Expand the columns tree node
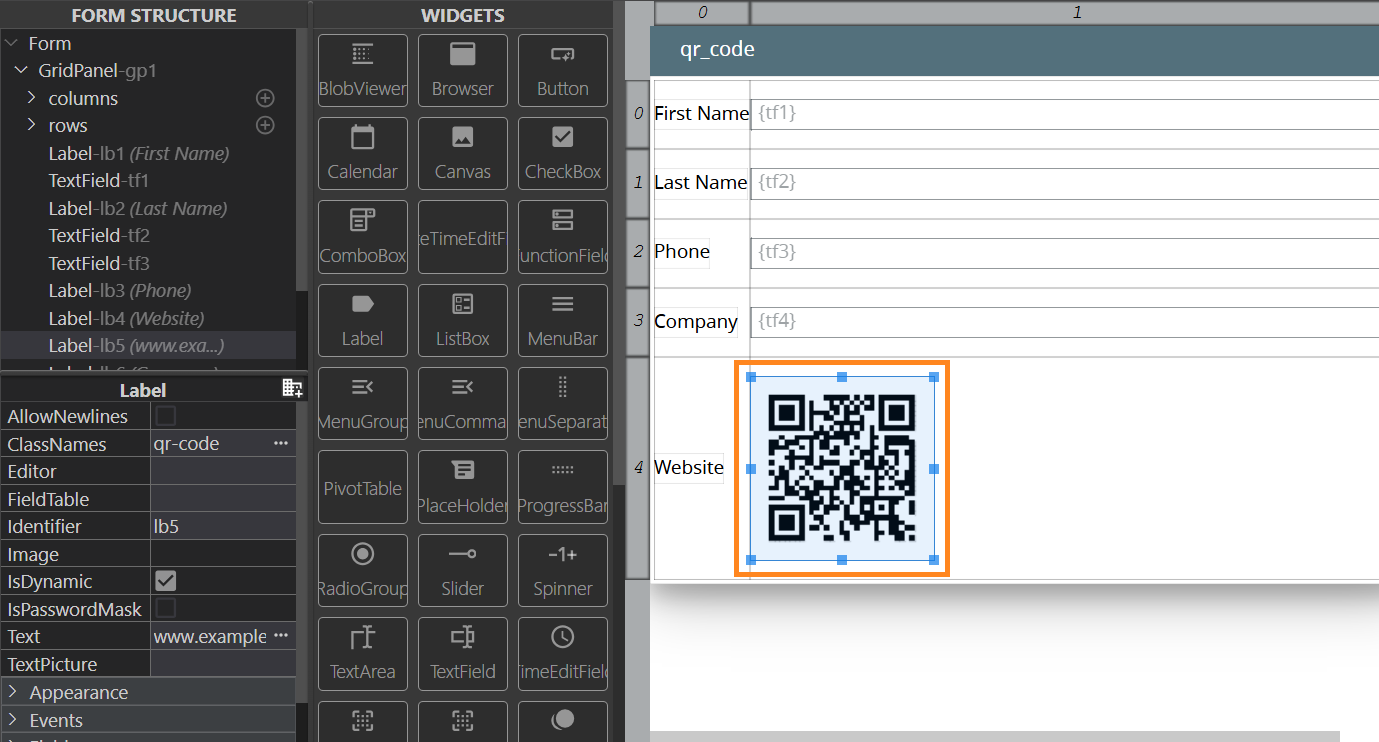The height and width of the screenshot is (742, 1379). (31, 98)
